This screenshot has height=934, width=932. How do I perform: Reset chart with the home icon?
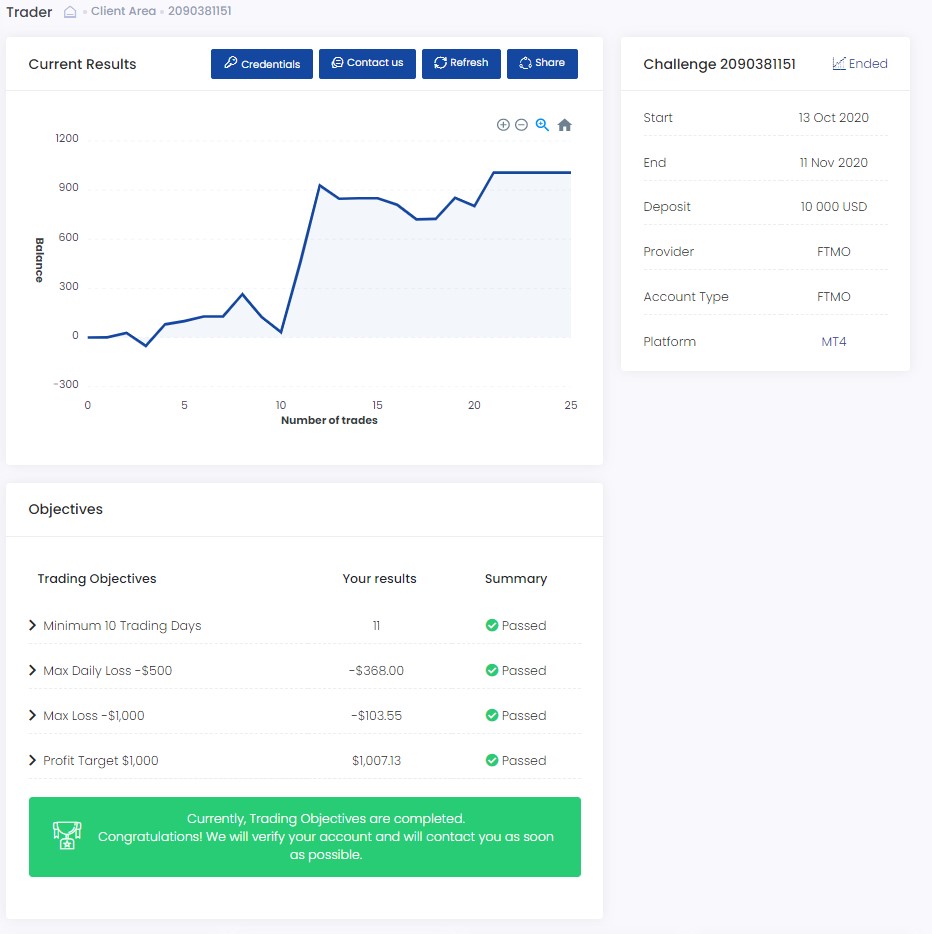pos(564,125)
